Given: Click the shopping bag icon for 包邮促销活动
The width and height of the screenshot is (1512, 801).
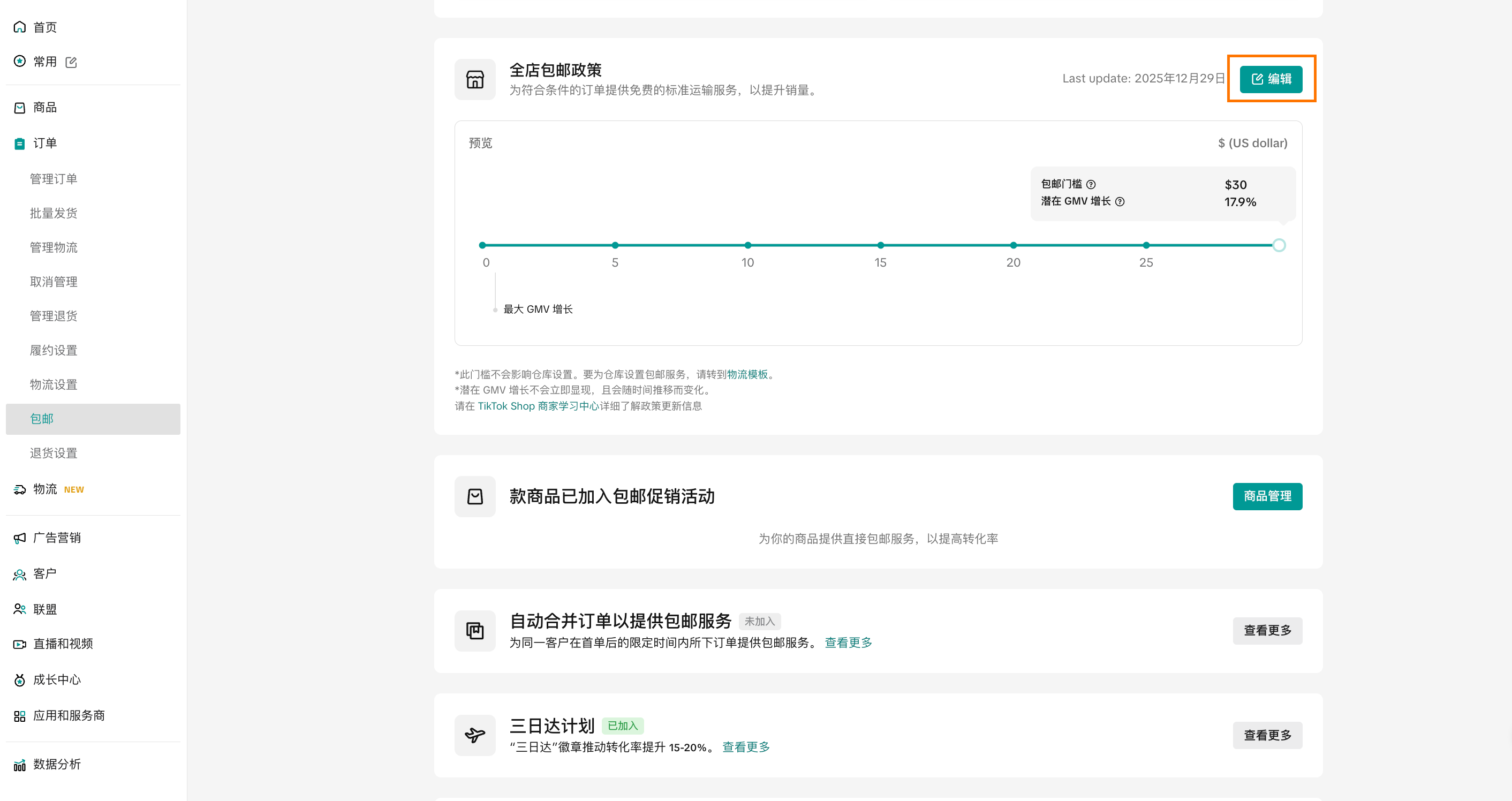Looking at the screenshot, I should click(x=475, y=496).
